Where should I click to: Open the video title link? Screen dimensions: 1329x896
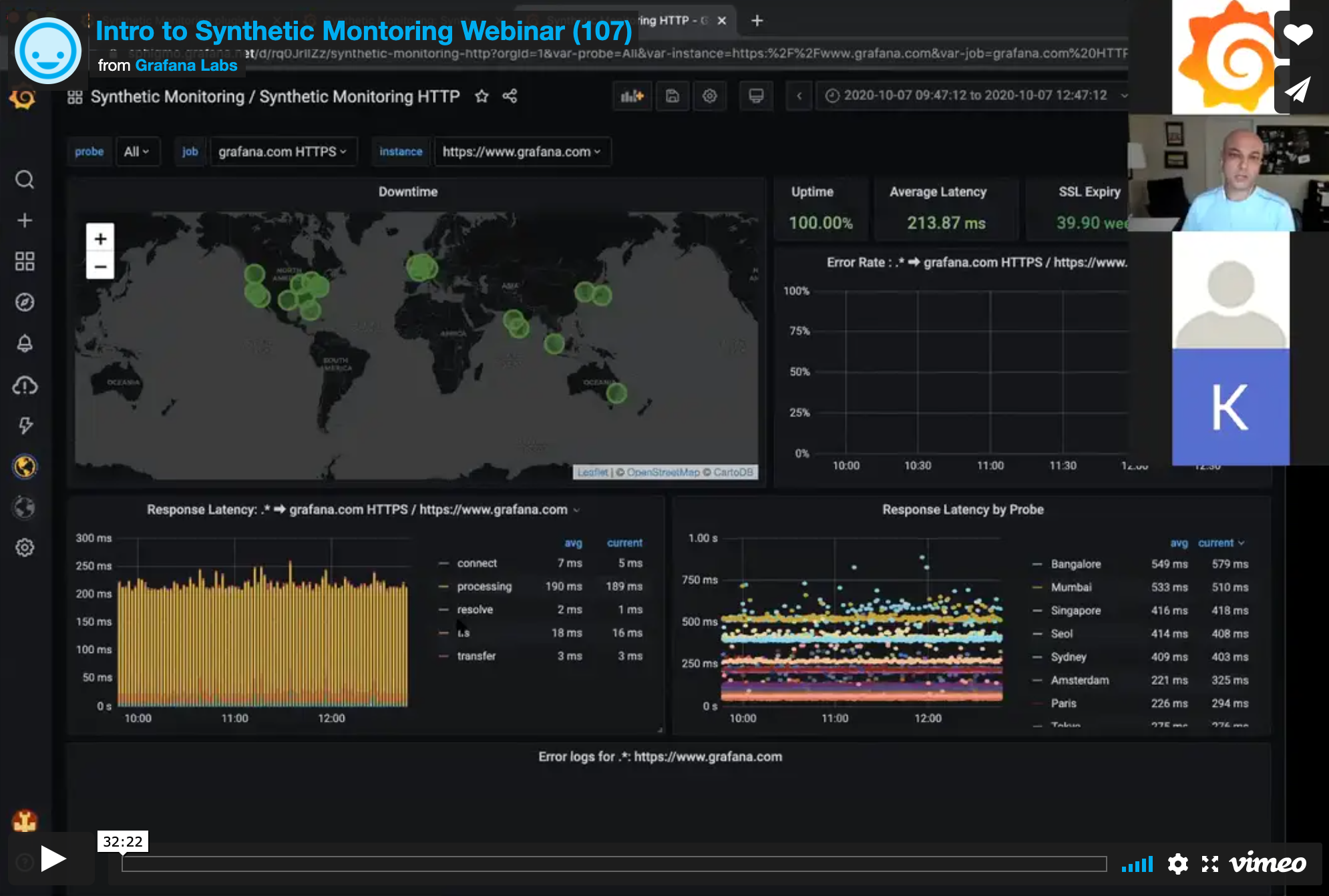point(364,31)
